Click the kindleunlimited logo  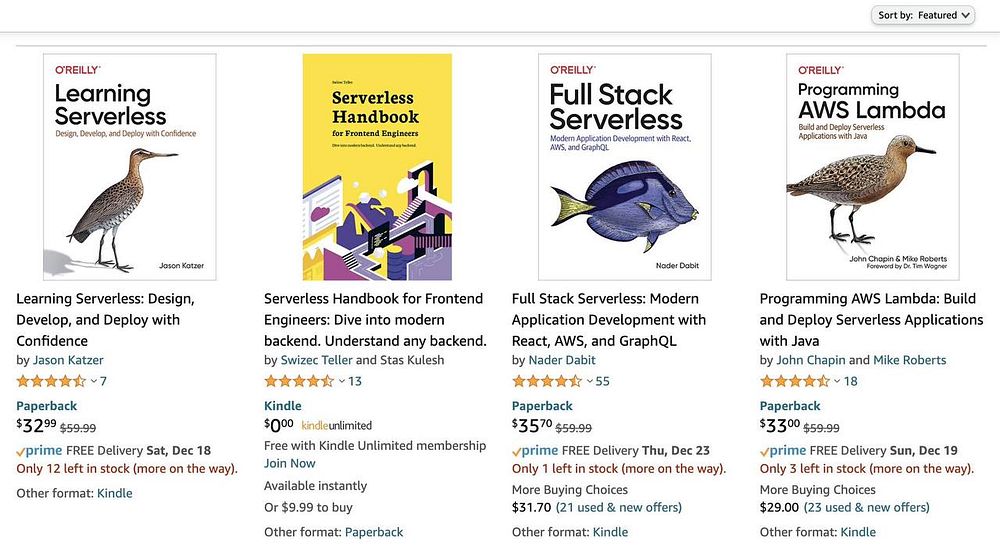click(x=336, y=426)
